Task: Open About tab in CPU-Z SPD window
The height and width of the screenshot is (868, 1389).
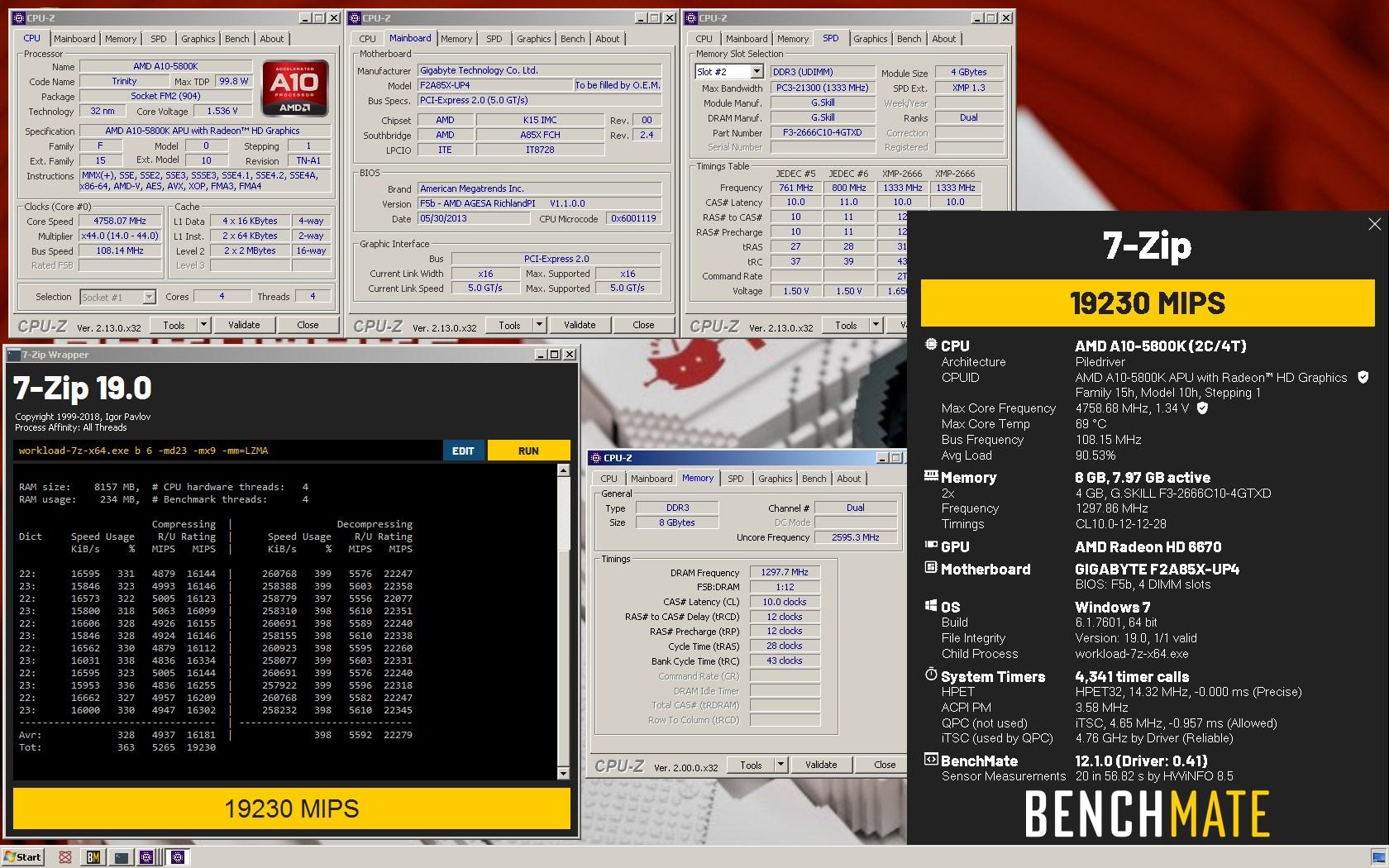Action: click(944, 39)
